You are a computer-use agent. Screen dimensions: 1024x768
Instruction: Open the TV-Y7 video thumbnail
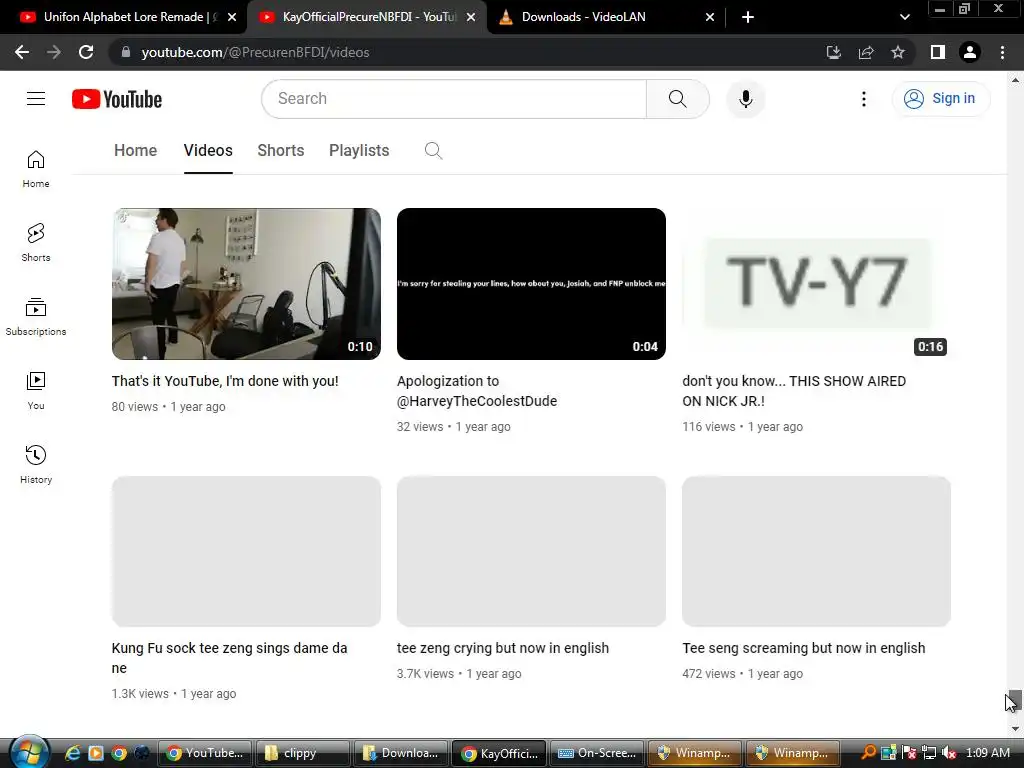(816, 284)
